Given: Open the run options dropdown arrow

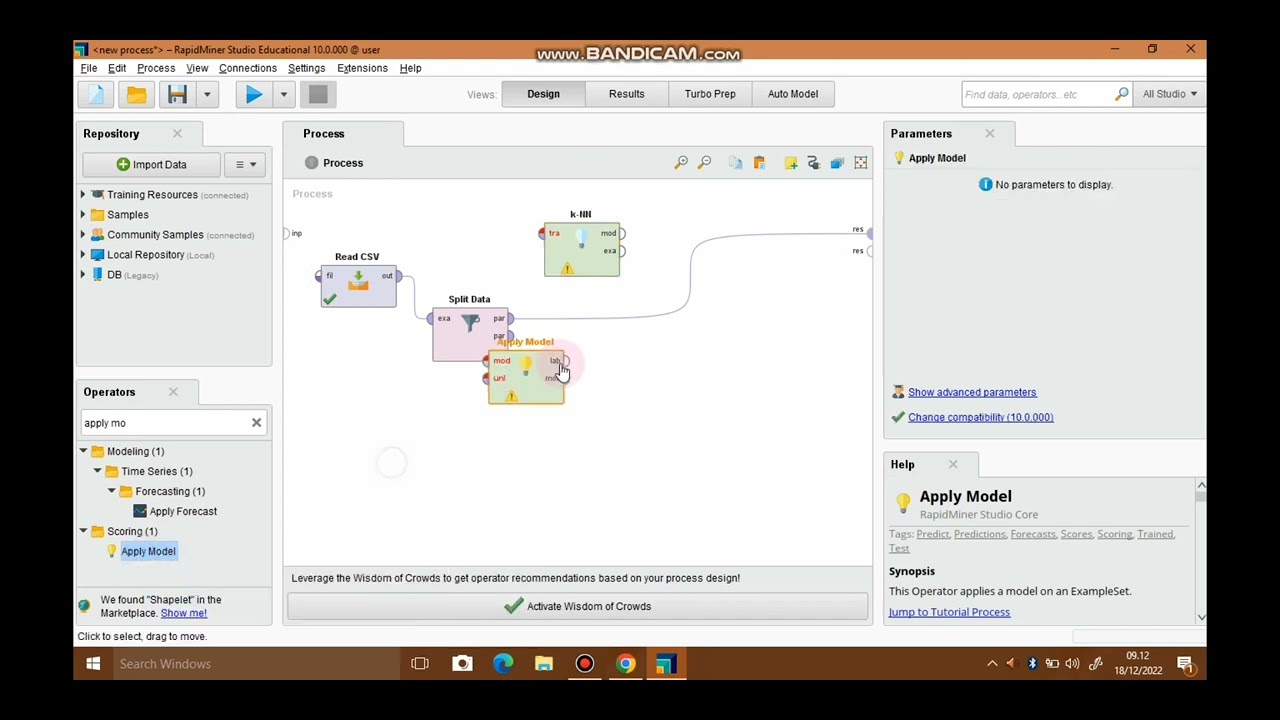Looking at the screenshot, I should [283, 94].
